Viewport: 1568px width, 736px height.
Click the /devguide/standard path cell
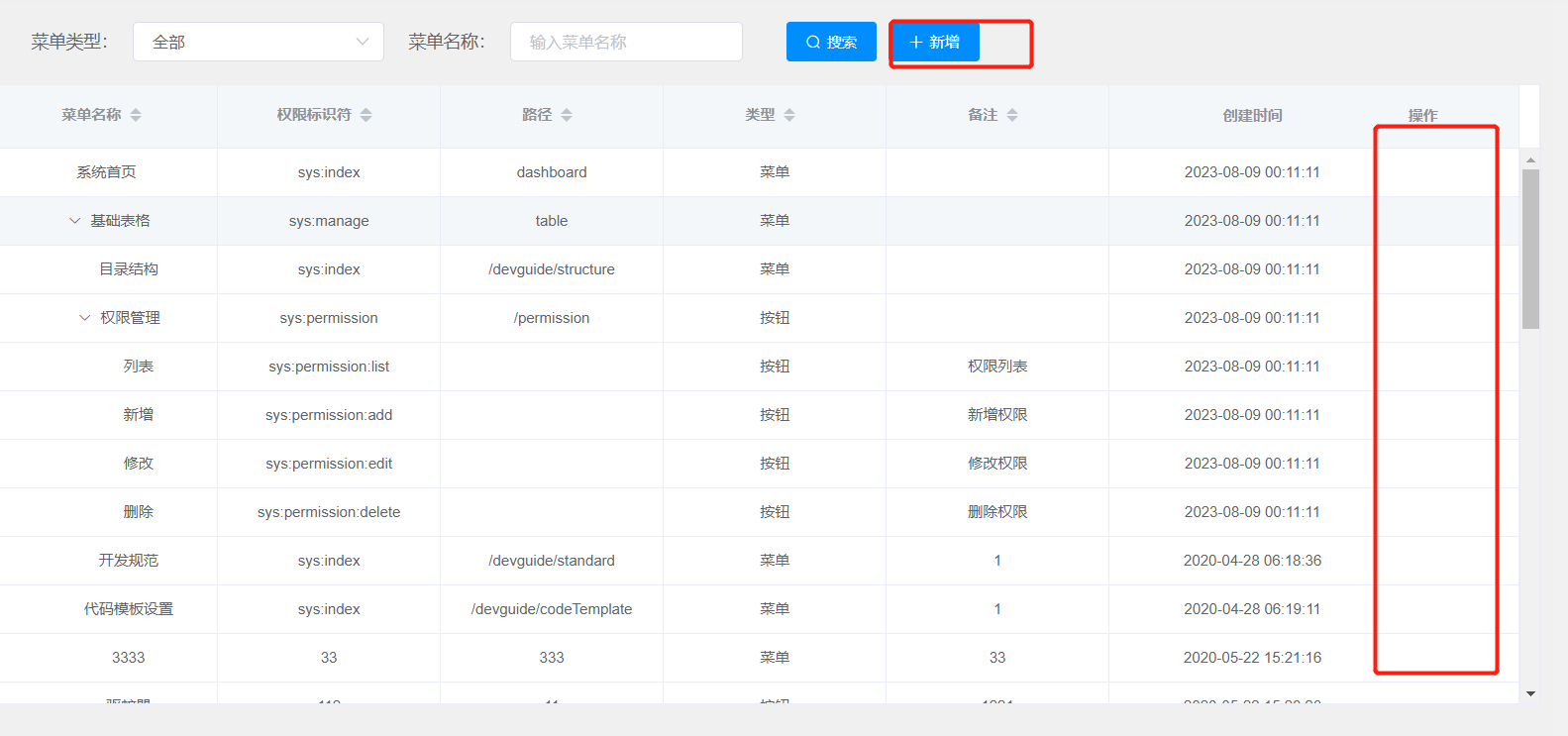tap(552, 561)
